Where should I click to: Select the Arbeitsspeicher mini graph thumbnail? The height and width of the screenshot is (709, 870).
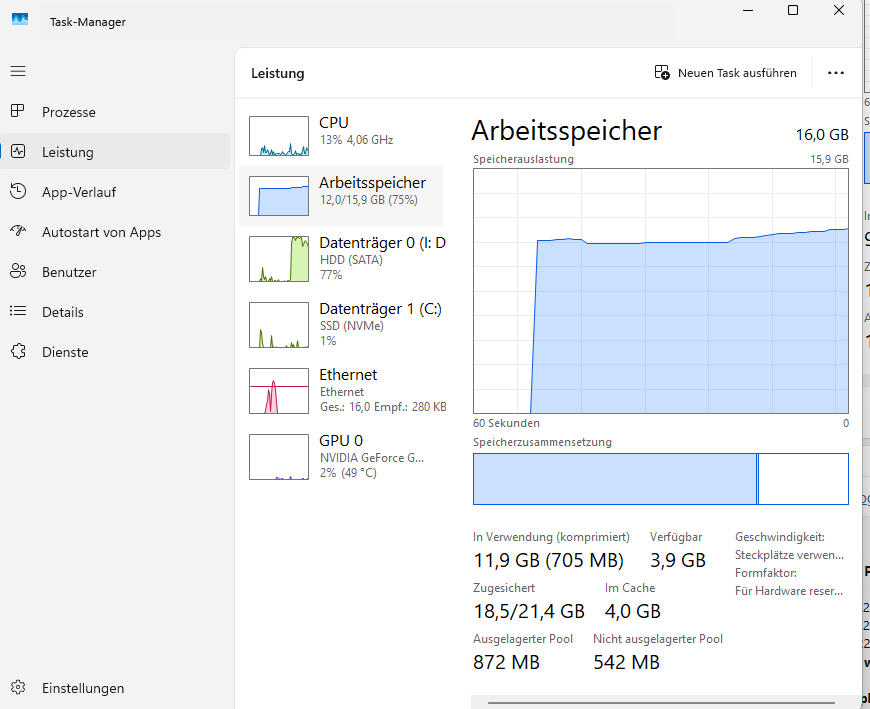(x=279, y=196)
